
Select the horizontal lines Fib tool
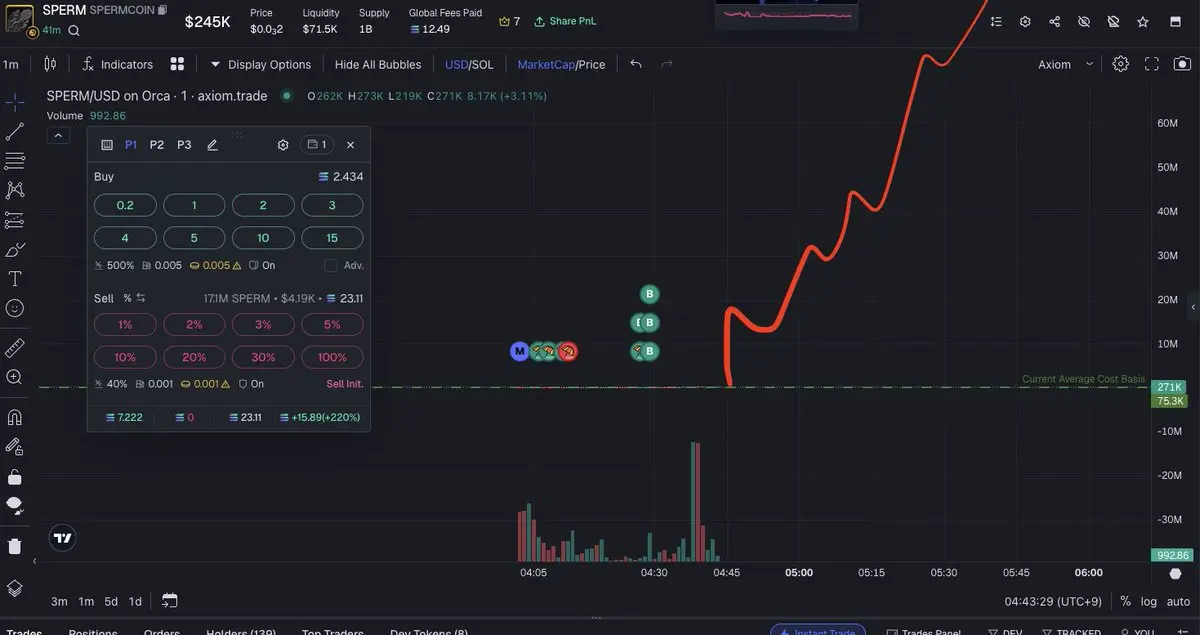pos(15,160)
